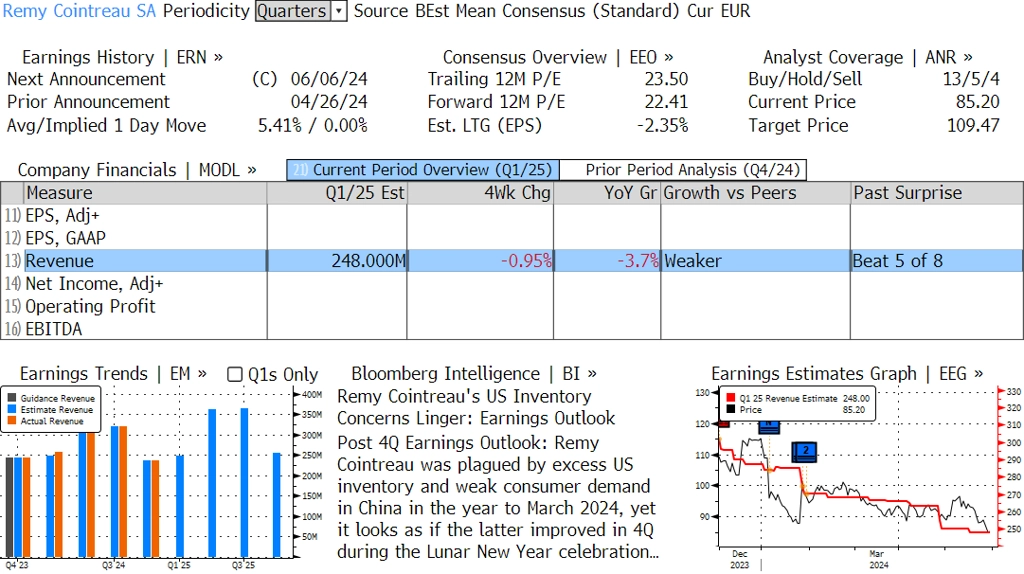This screenshot has height=574, width=1024.
Task: Click the Cur EUR currency label
Action: [718, 11]
